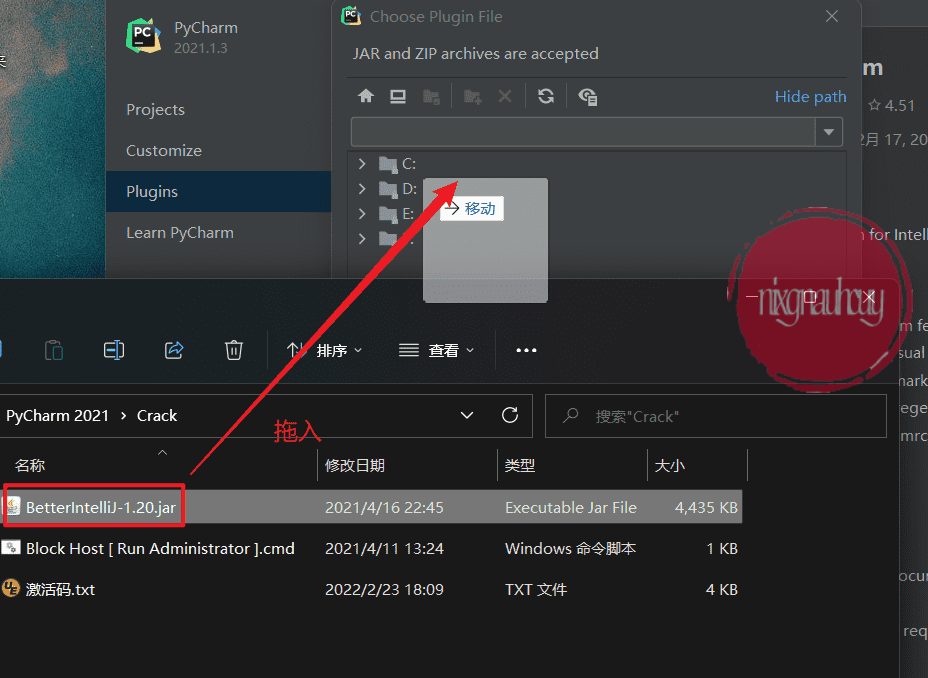Refresh the file chooser tree
Viewport: 928px width, 678px height.
coord(546,96)
